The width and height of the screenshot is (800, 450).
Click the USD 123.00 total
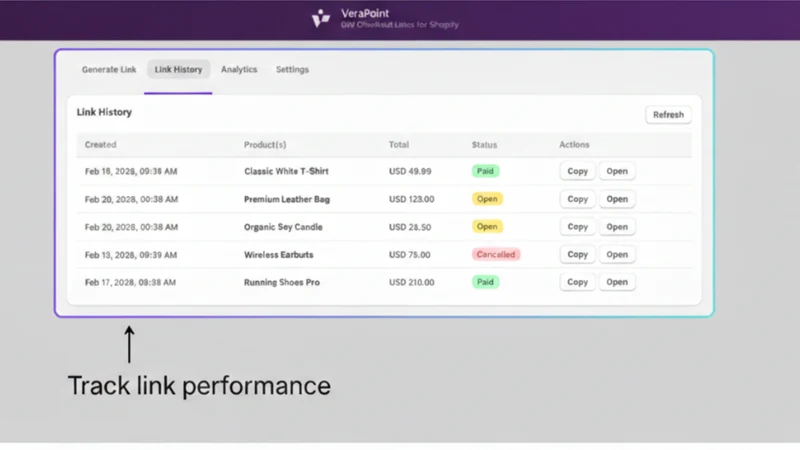(x=412, y=199)
